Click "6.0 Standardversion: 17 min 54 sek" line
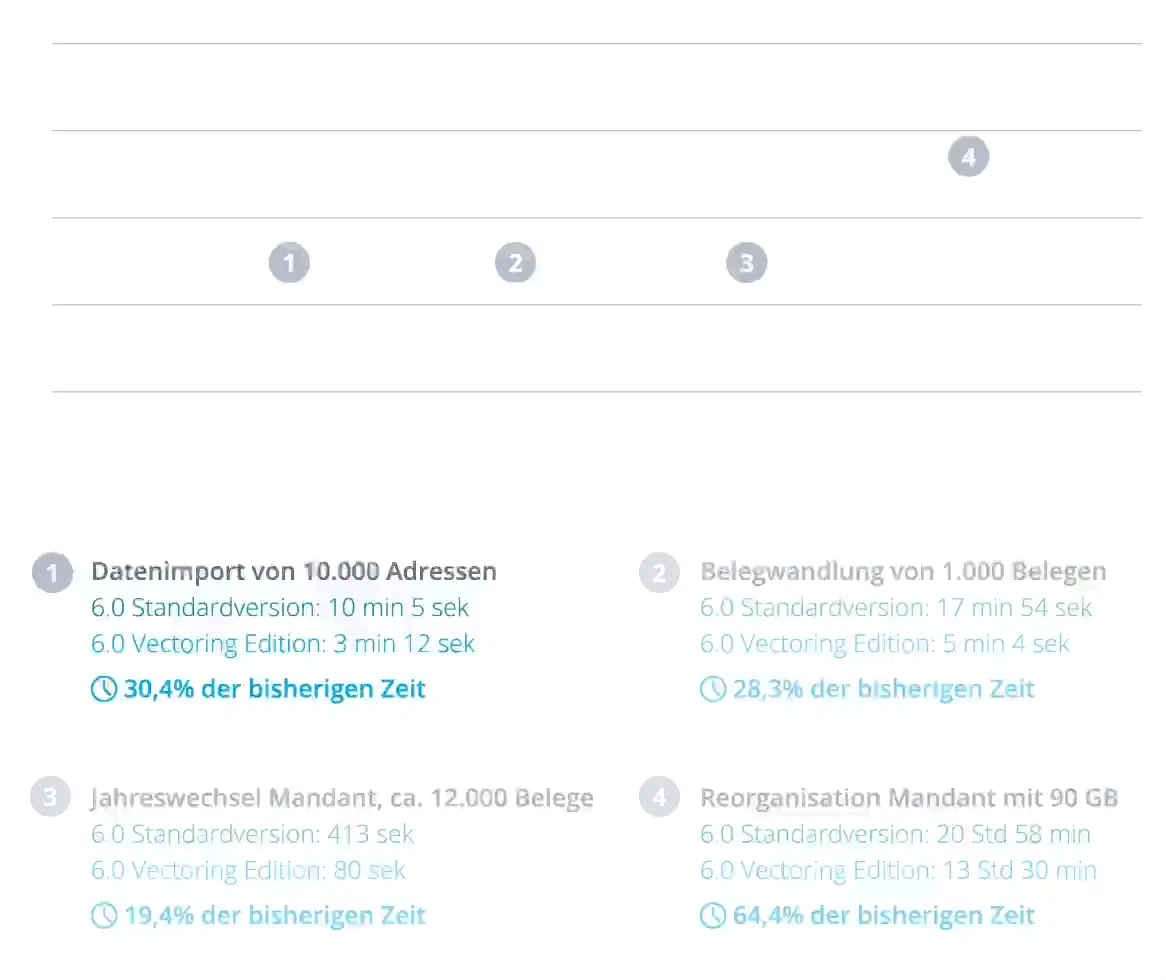This screenshot has height=980, width=1166. tap(896, 608)
